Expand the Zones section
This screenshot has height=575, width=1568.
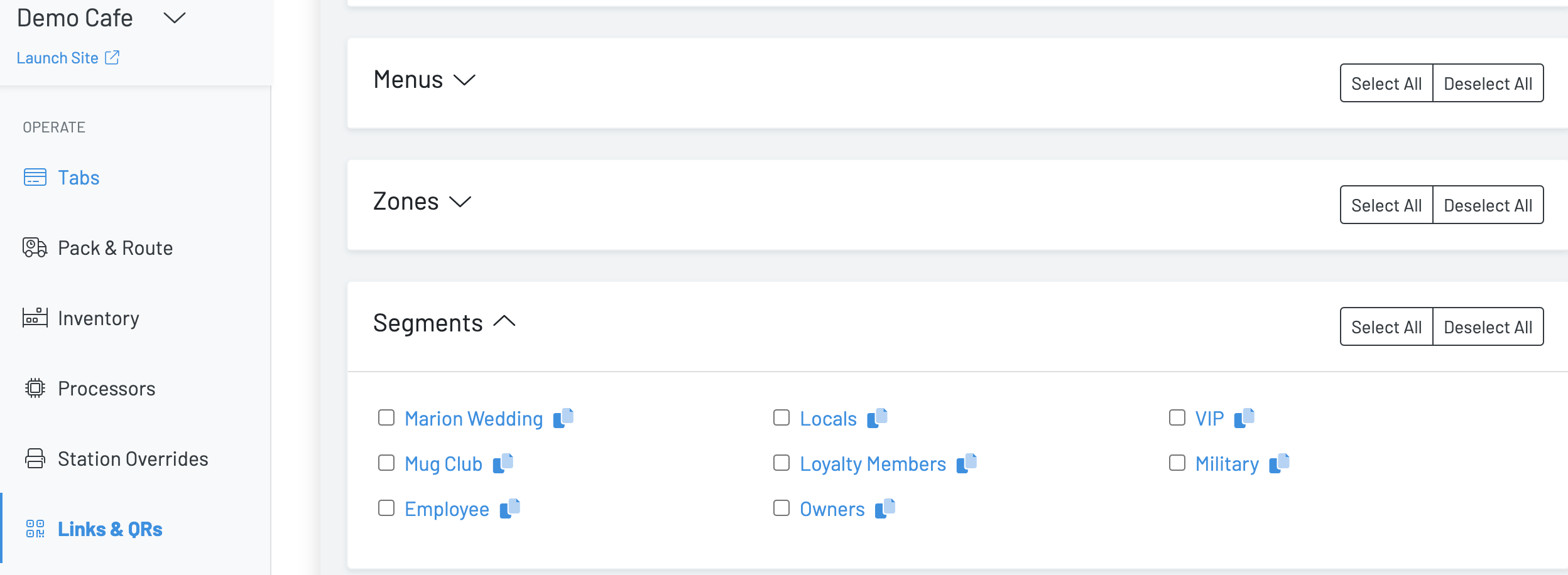tap(460, 202)
